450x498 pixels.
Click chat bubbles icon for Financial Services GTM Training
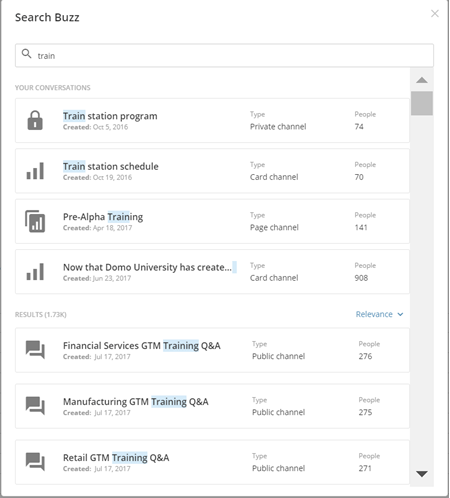tap(35, 350)
